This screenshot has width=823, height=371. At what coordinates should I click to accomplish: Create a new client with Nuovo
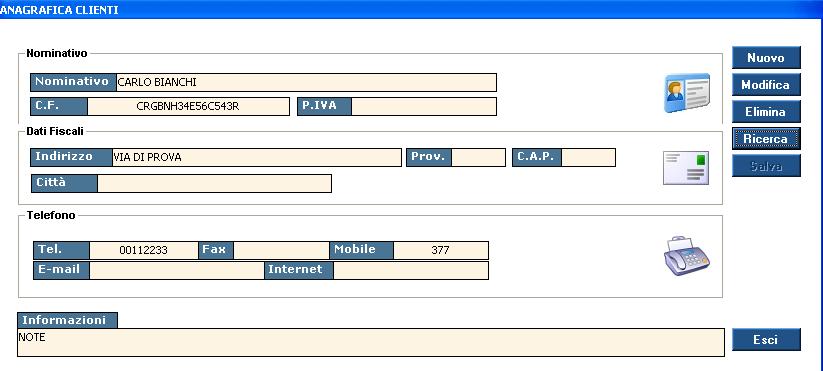click(766, 58)
